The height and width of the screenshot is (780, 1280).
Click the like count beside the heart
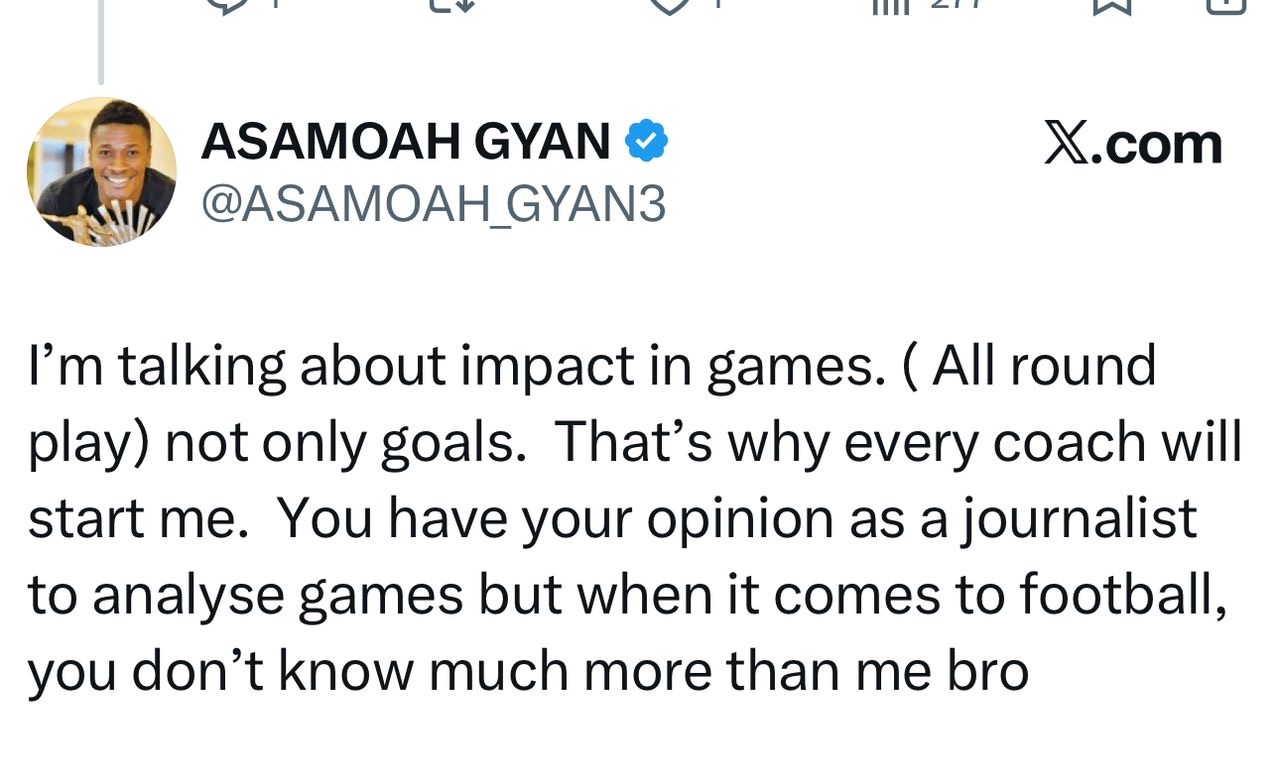(718, 4)
